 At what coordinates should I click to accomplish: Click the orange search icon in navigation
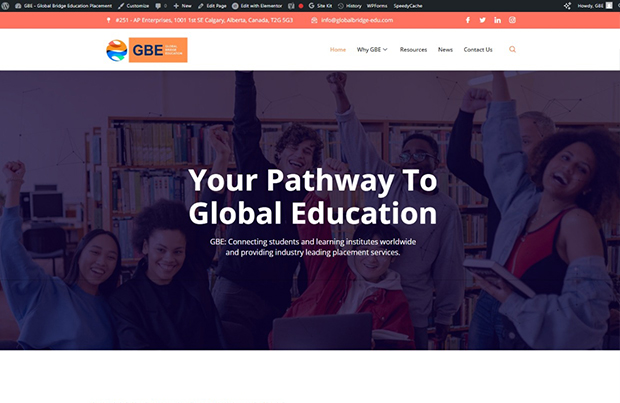click(x=512, y=49)
